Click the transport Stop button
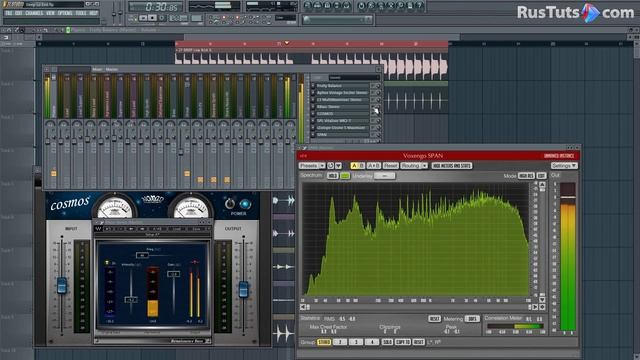 tap(152, 18)
